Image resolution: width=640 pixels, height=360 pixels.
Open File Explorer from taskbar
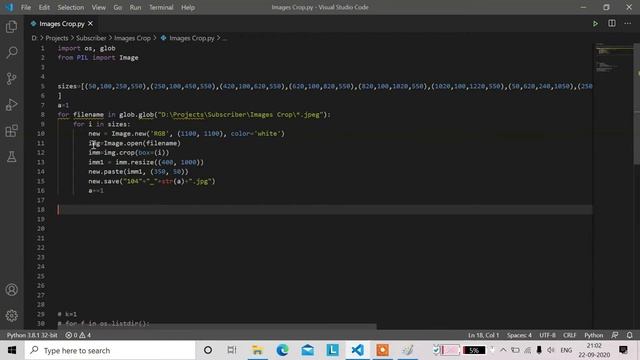(257, 350)
